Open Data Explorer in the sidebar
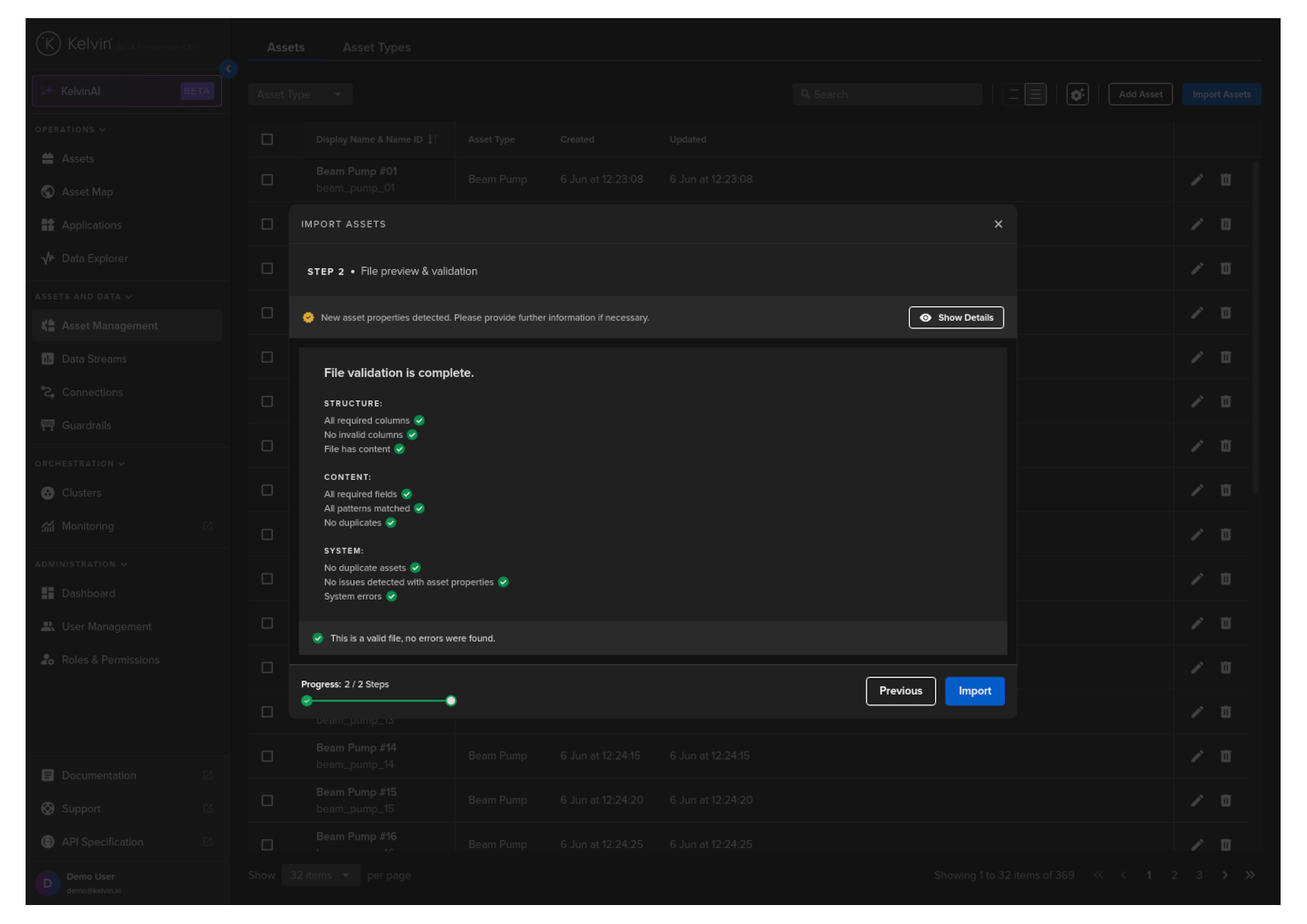This screenshot has width=1307, height=924. [94, 259]
